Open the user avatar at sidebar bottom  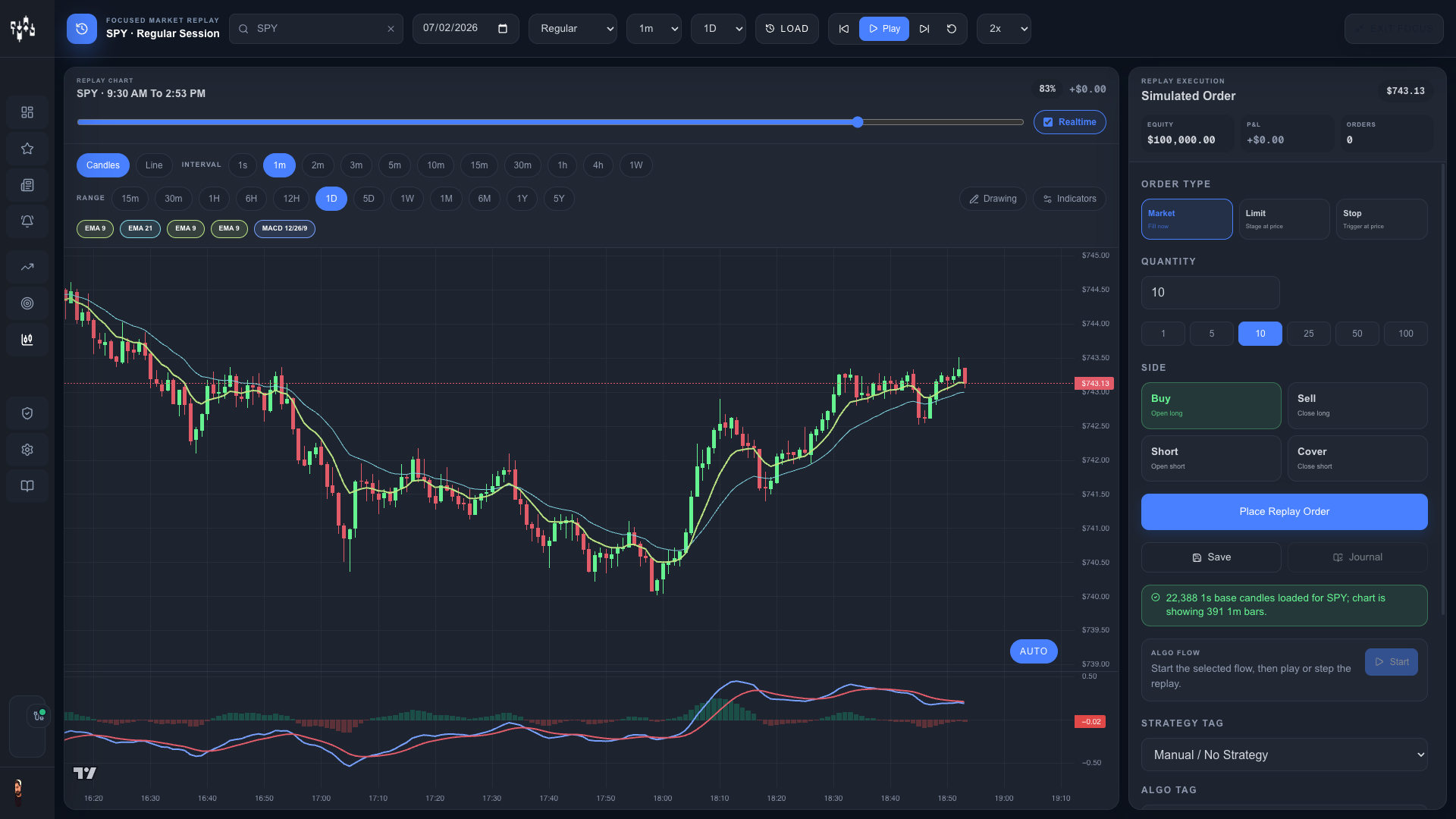click(x=17, y=789)
